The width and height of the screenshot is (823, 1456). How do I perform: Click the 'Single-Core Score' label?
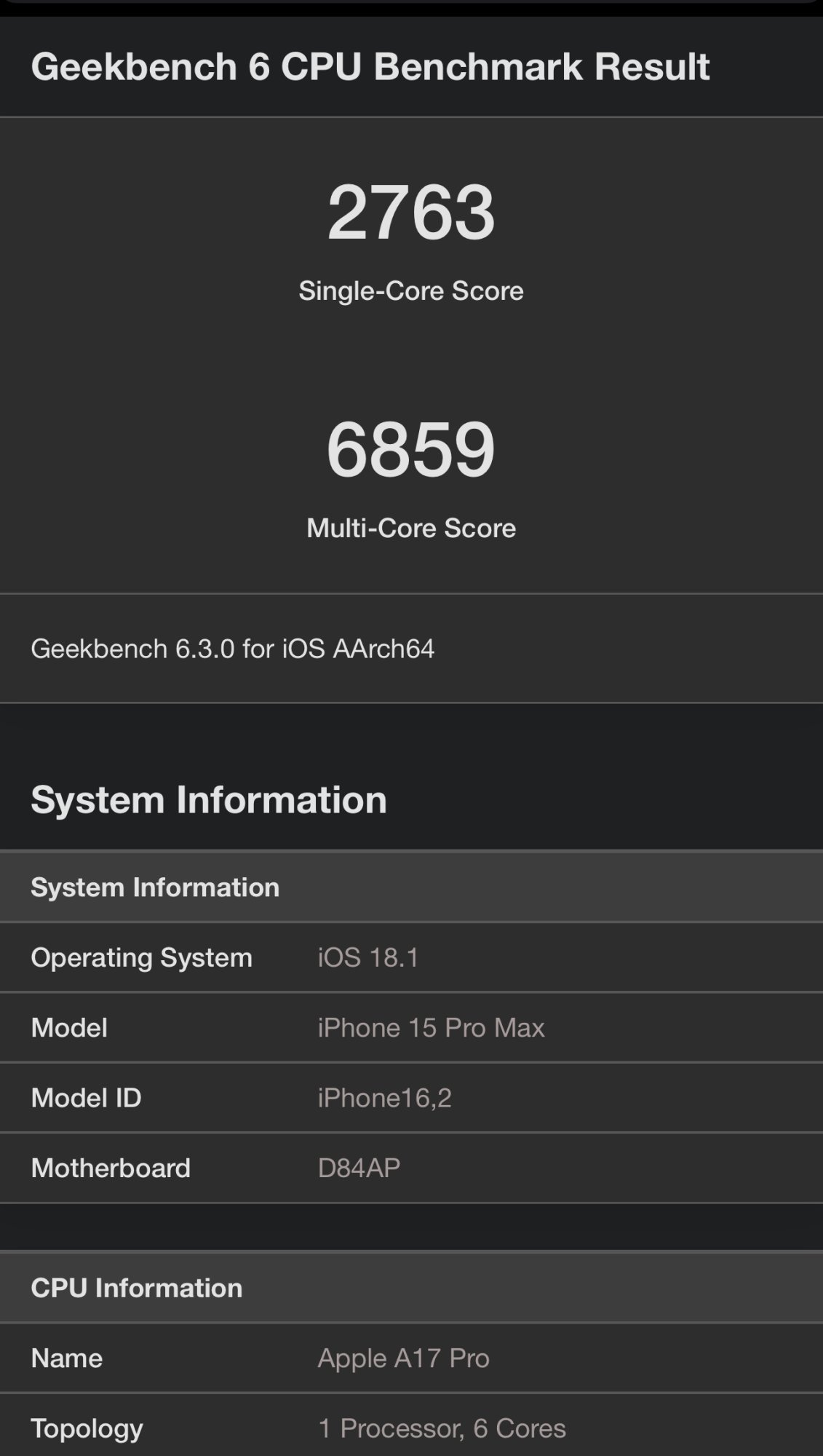(x=411, y=291)
